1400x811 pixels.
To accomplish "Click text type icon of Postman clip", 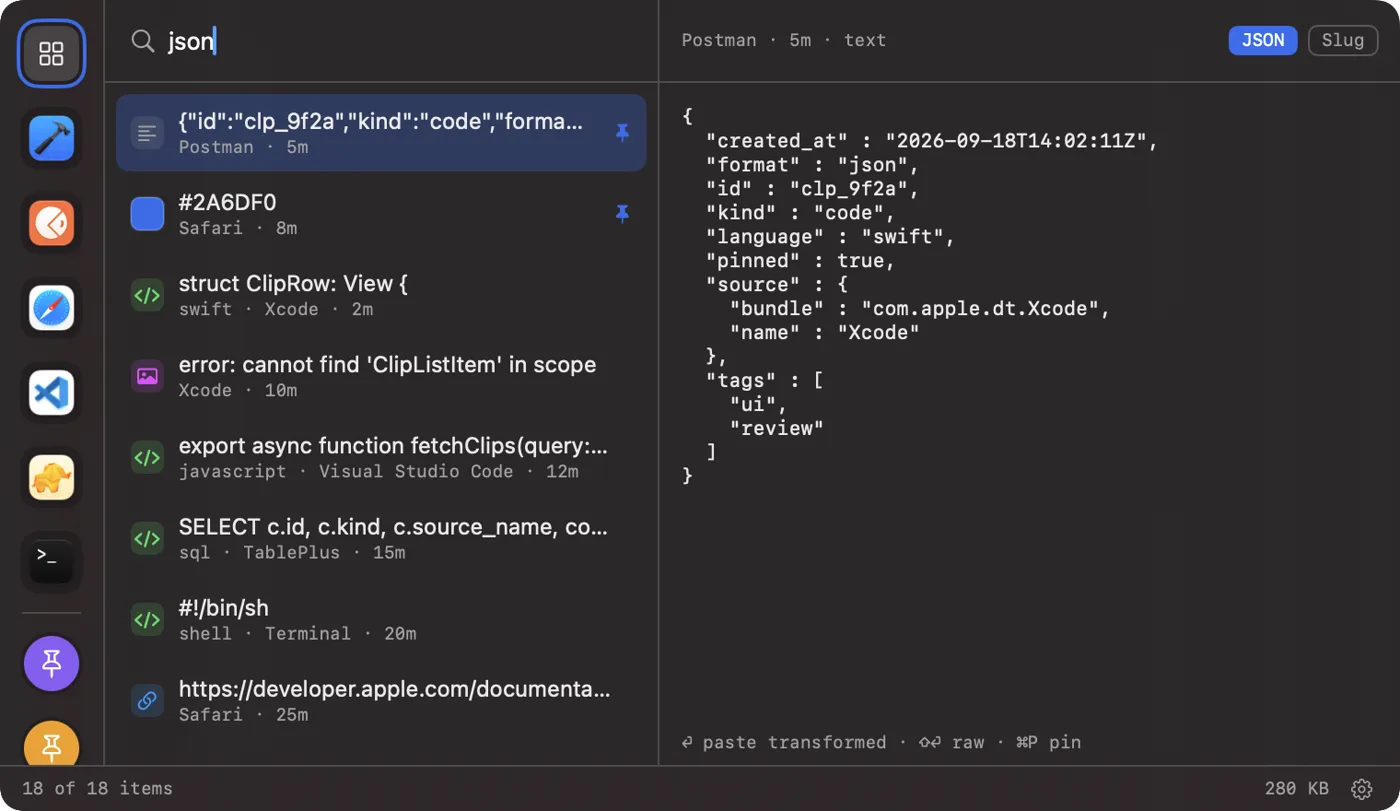I will (x=147, y=133).
